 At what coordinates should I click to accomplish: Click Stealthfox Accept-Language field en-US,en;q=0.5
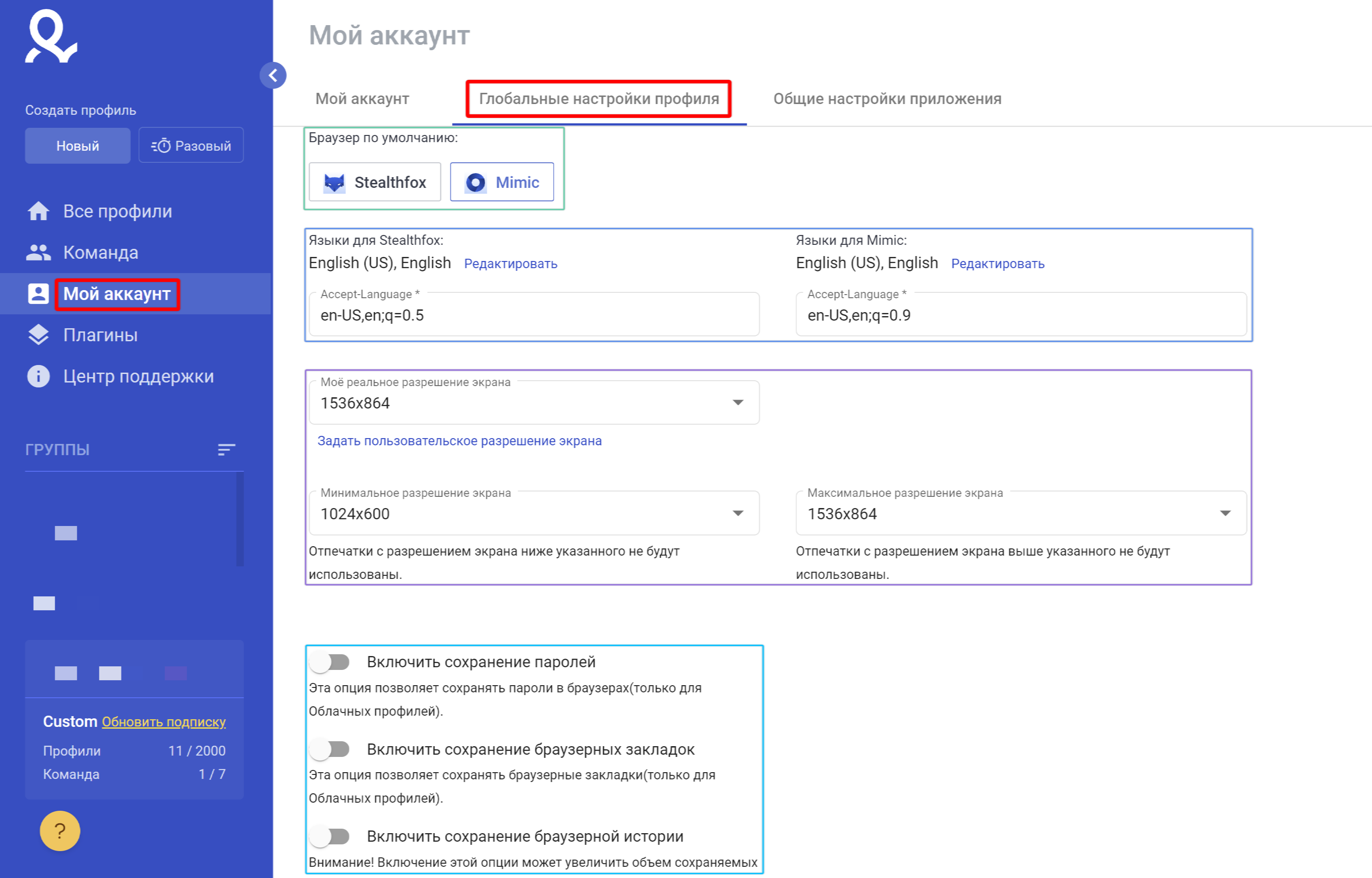click(534, 314)
